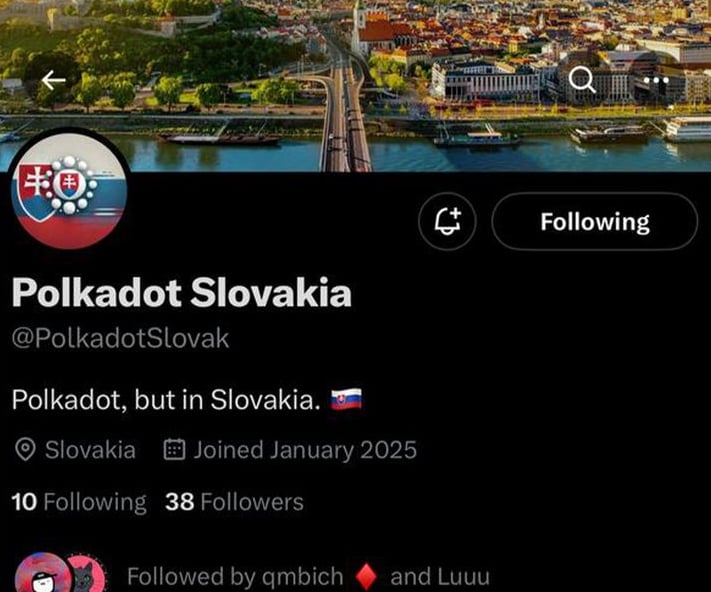Go back with the arrow icon
The height and width of the screenshot is (592, 711).
(54, 81)
